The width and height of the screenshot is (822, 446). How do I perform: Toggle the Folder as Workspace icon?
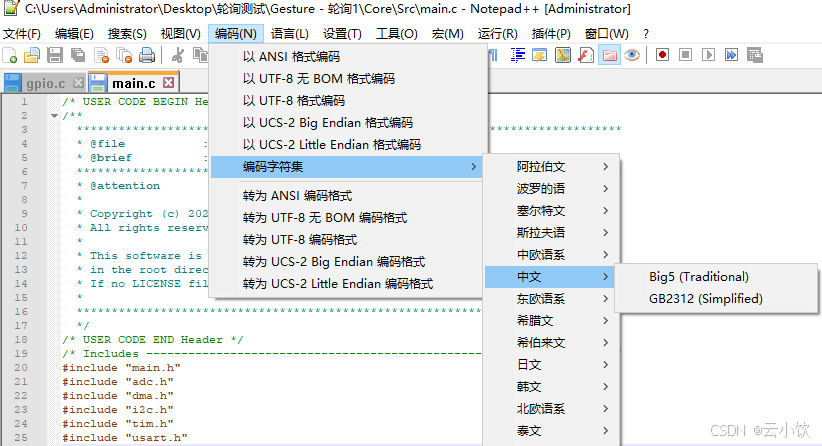click(x=609, y=55)
